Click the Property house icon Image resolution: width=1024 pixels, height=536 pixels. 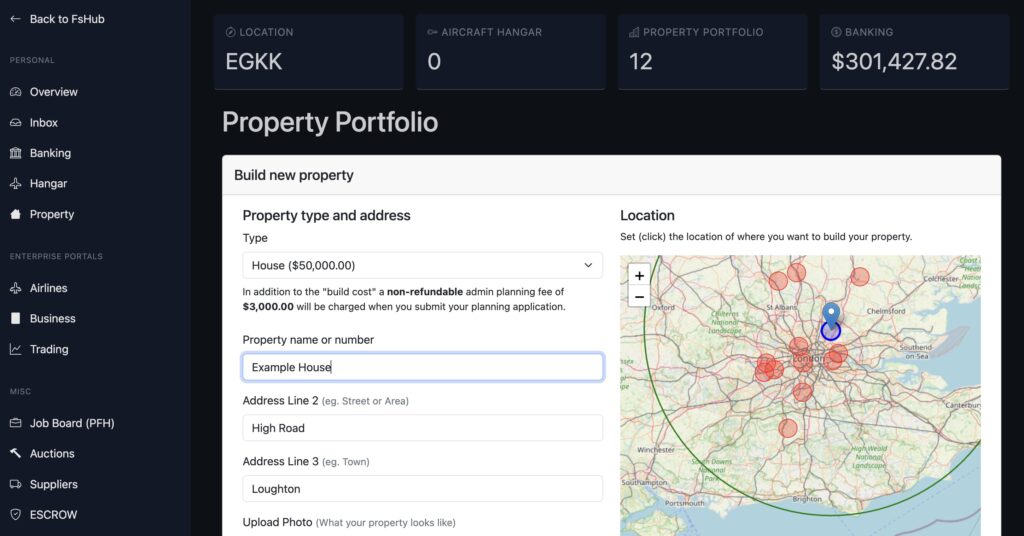coord(15,214)
